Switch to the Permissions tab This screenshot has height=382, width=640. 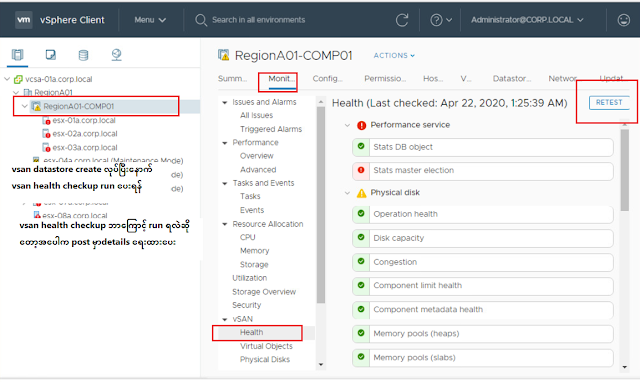pyautogui.click(x=385, y=78)
